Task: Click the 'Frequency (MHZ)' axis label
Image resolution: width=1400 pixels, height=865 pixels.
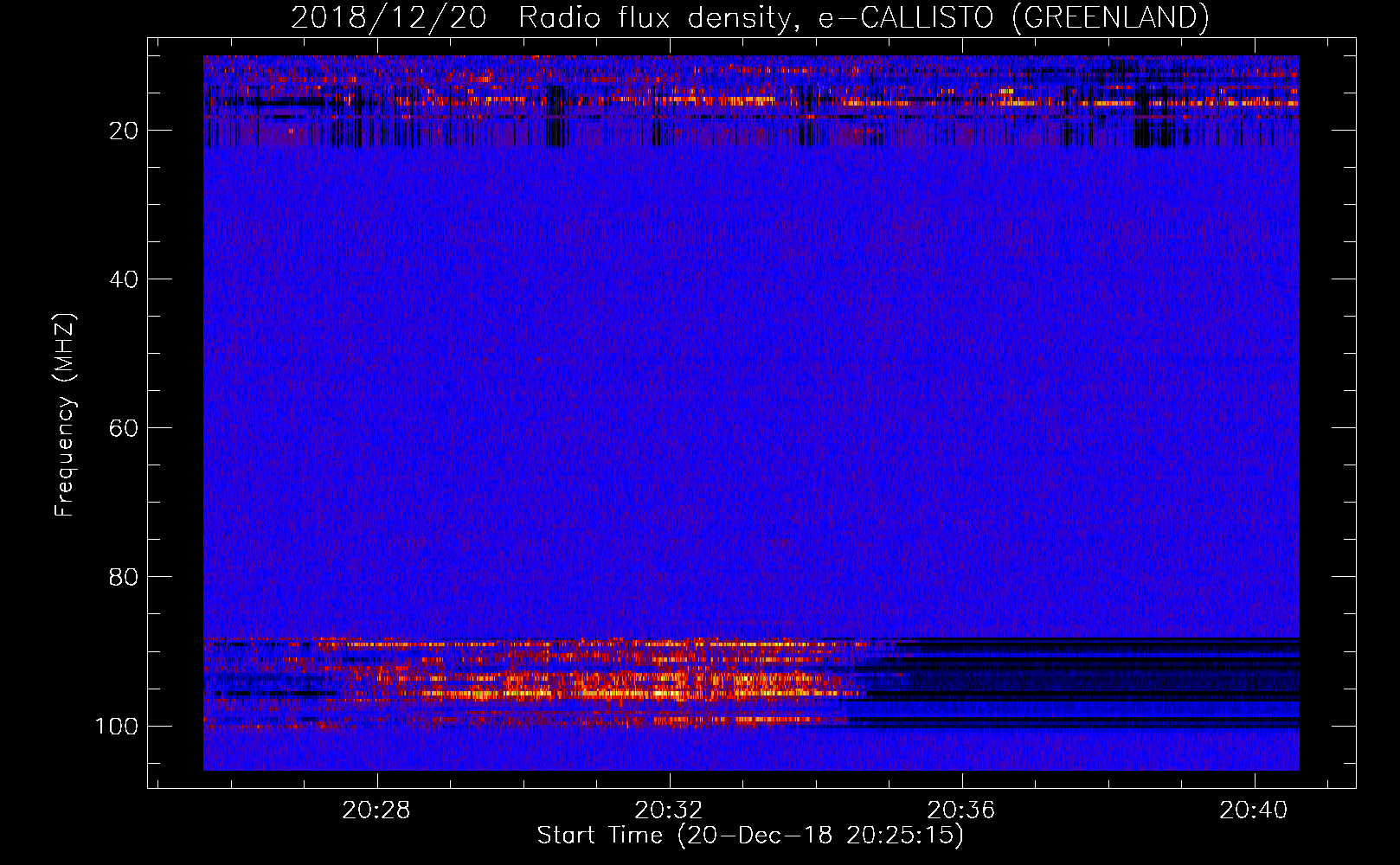Action: [x=65, y=415]
